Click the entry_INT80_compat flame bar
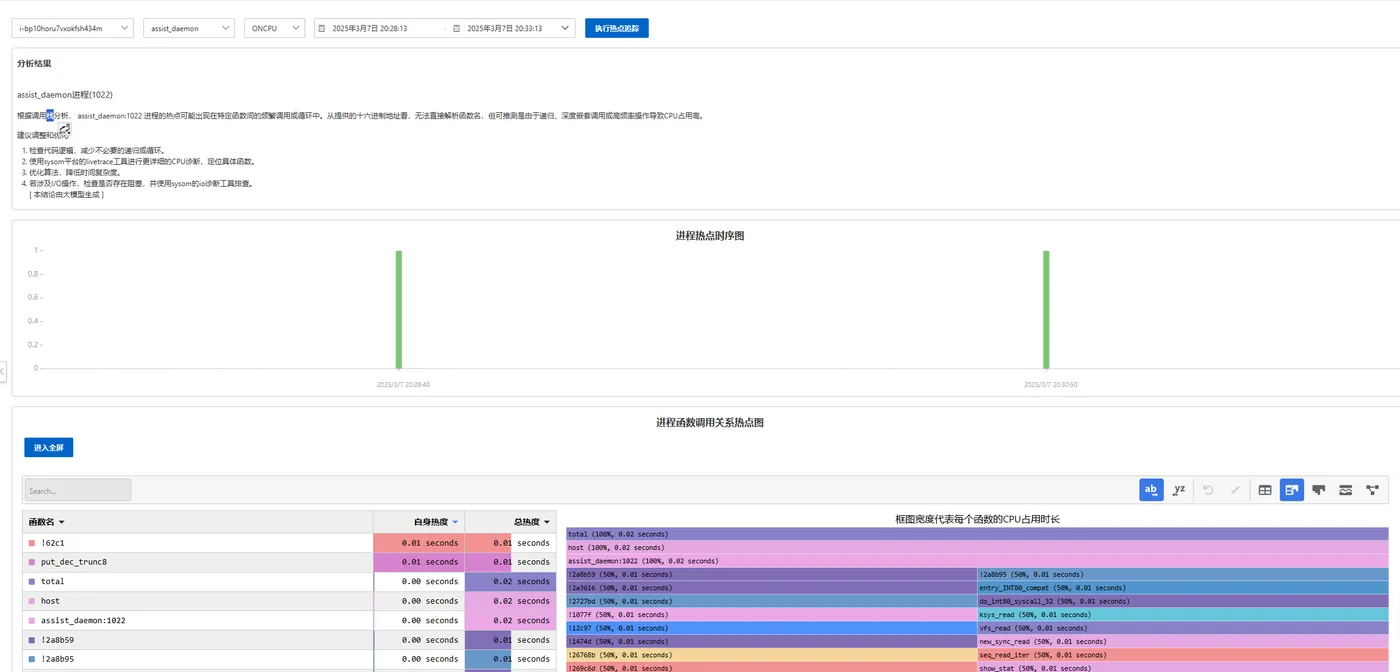This screenshot has height=672, width=1400. pyautogui.click(x=1183, y=588)
